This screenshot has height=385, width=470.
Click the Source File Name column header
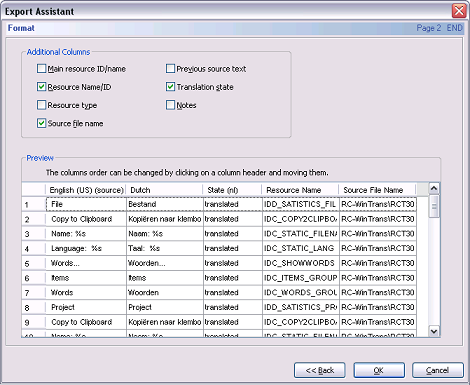378,190
